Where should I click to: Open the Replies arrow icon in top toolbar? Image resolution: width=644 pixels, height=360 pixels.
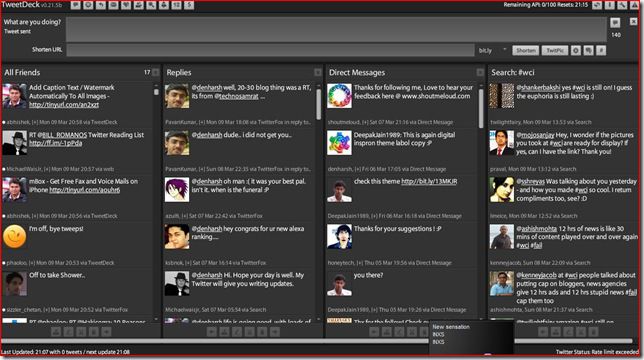tap(101, 5)
